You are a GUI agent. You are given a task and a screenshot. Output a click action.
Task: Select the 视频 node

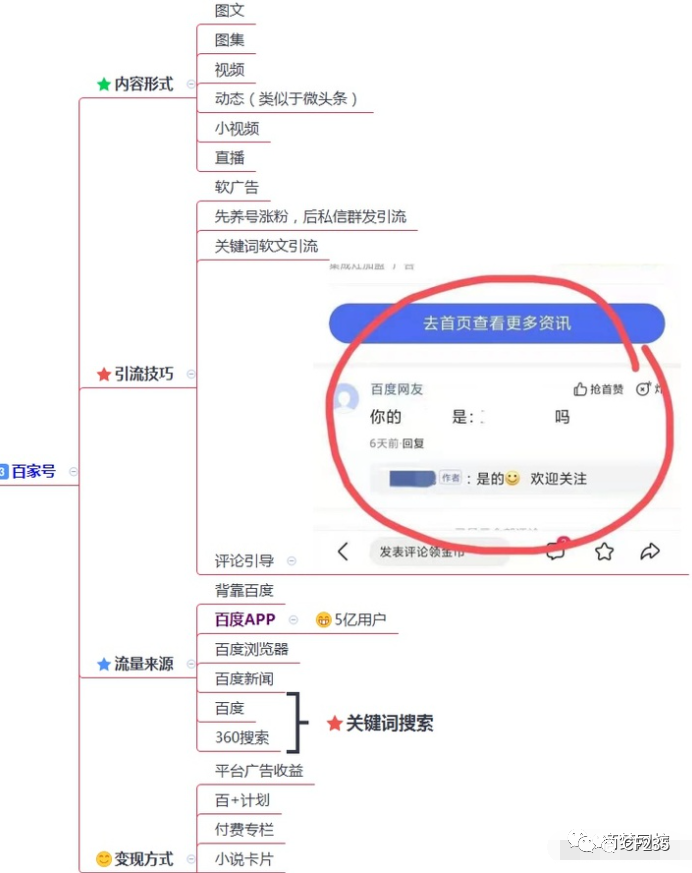(x=229, y=70)
